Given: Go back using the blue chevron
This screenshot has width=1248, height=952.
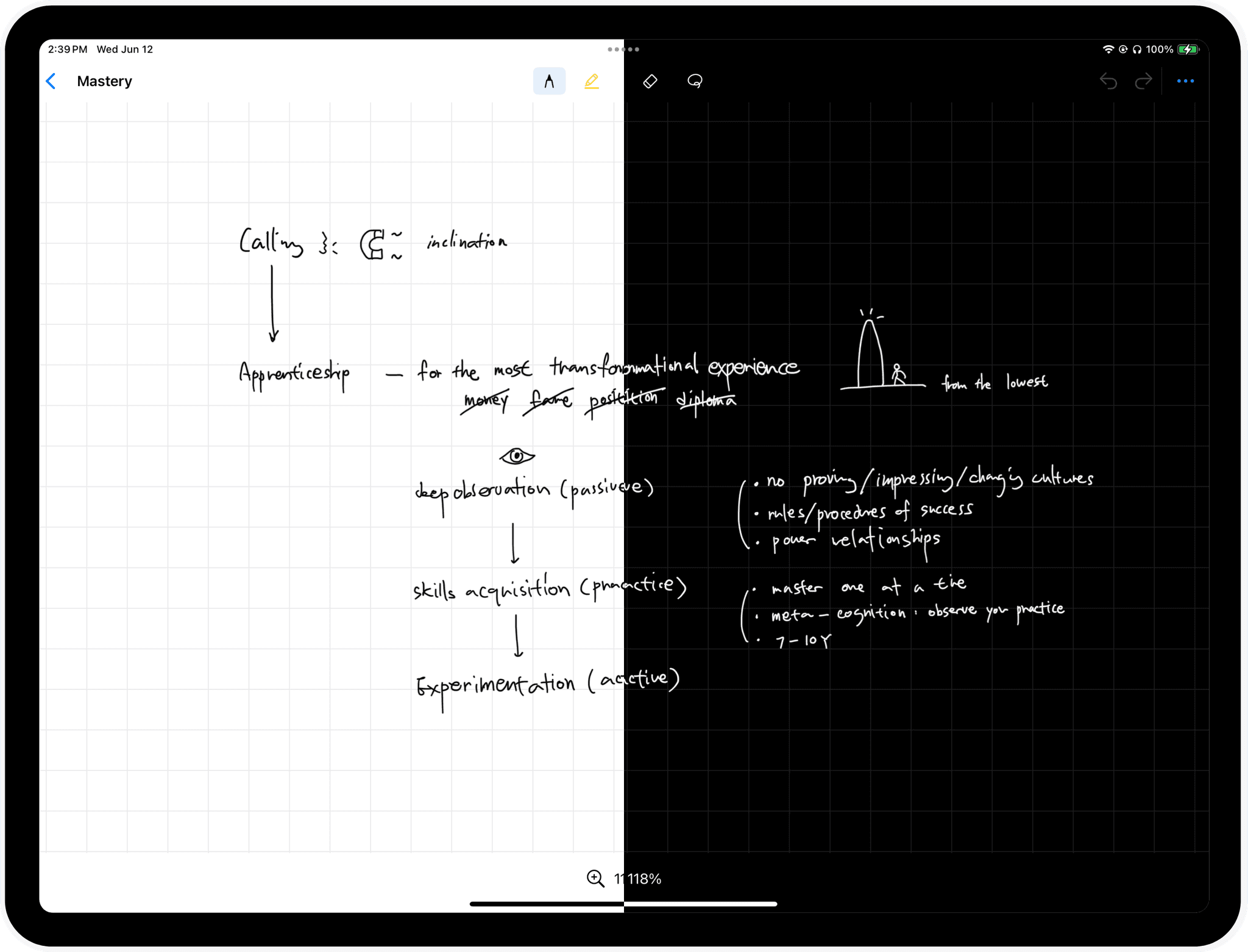Looking at the screenshot, I should [x=51, y=81].
